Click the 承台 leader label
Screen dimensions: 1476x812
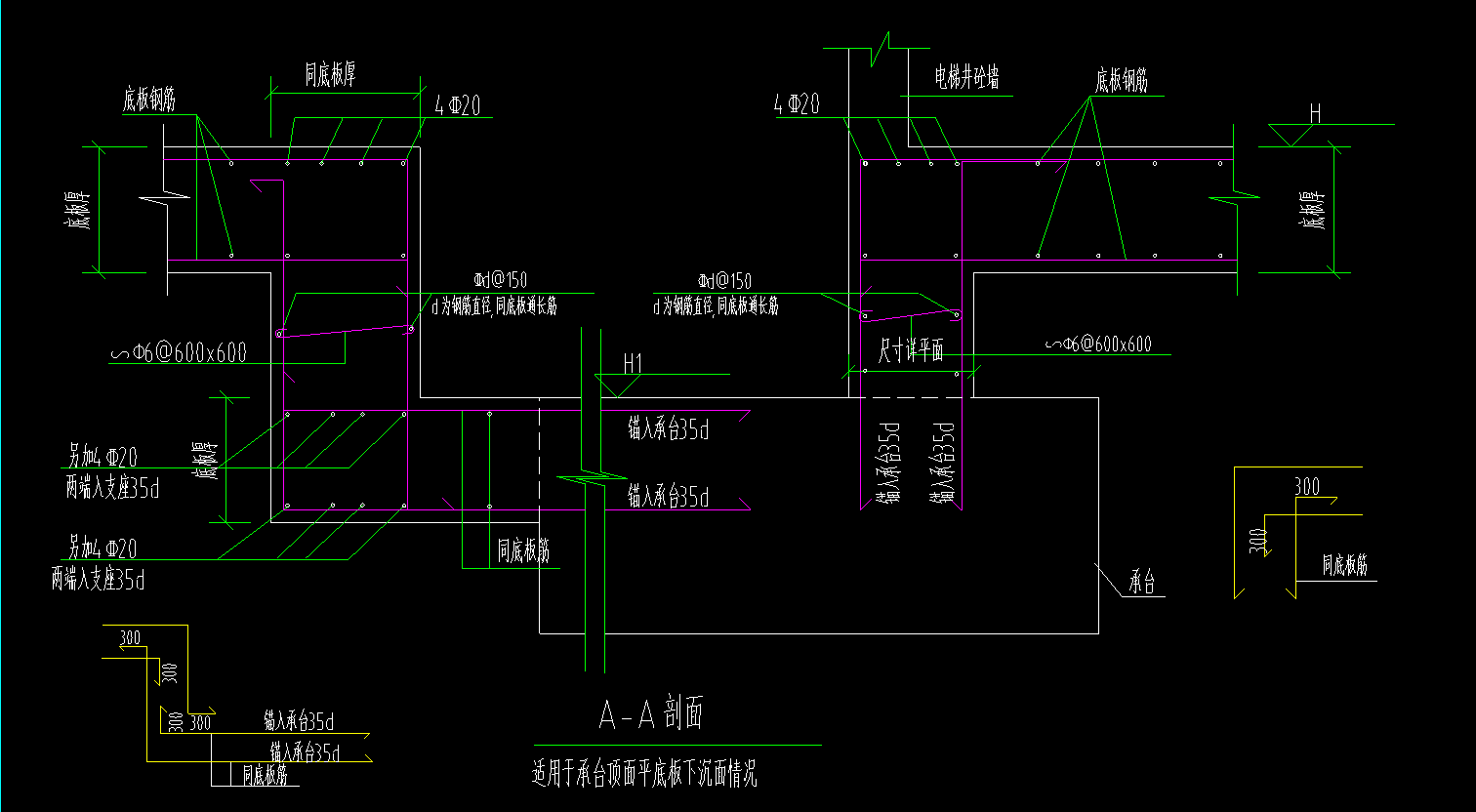pyautogui.click(x=1142, y=584)
